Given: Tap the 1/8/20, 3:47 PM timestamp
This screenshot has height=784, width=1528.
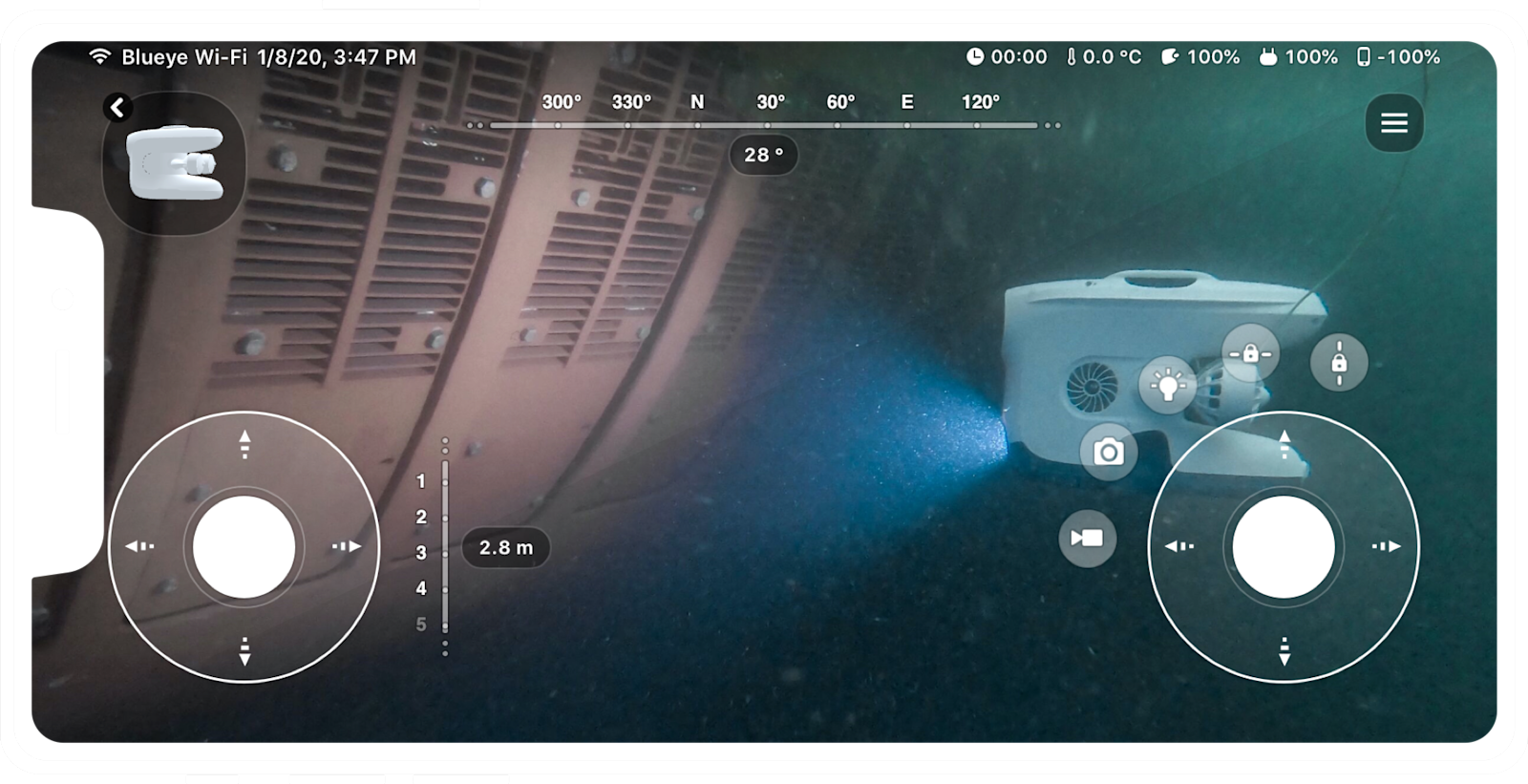Looking at the screenshot, I should [336, 57].
